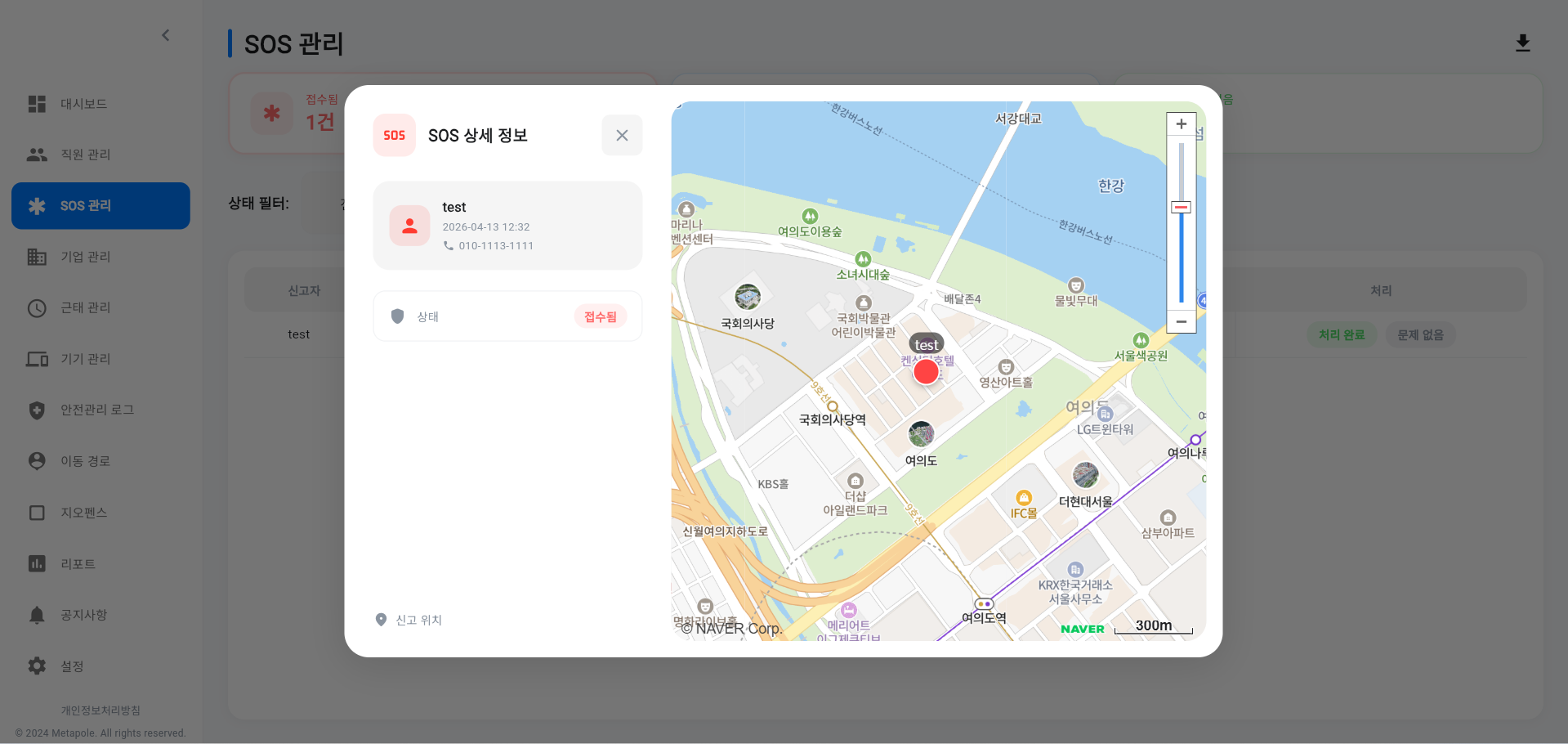This screenshot has width=1568, height=744.
Task: Zoom out on the map
Action: point(1181,321)
